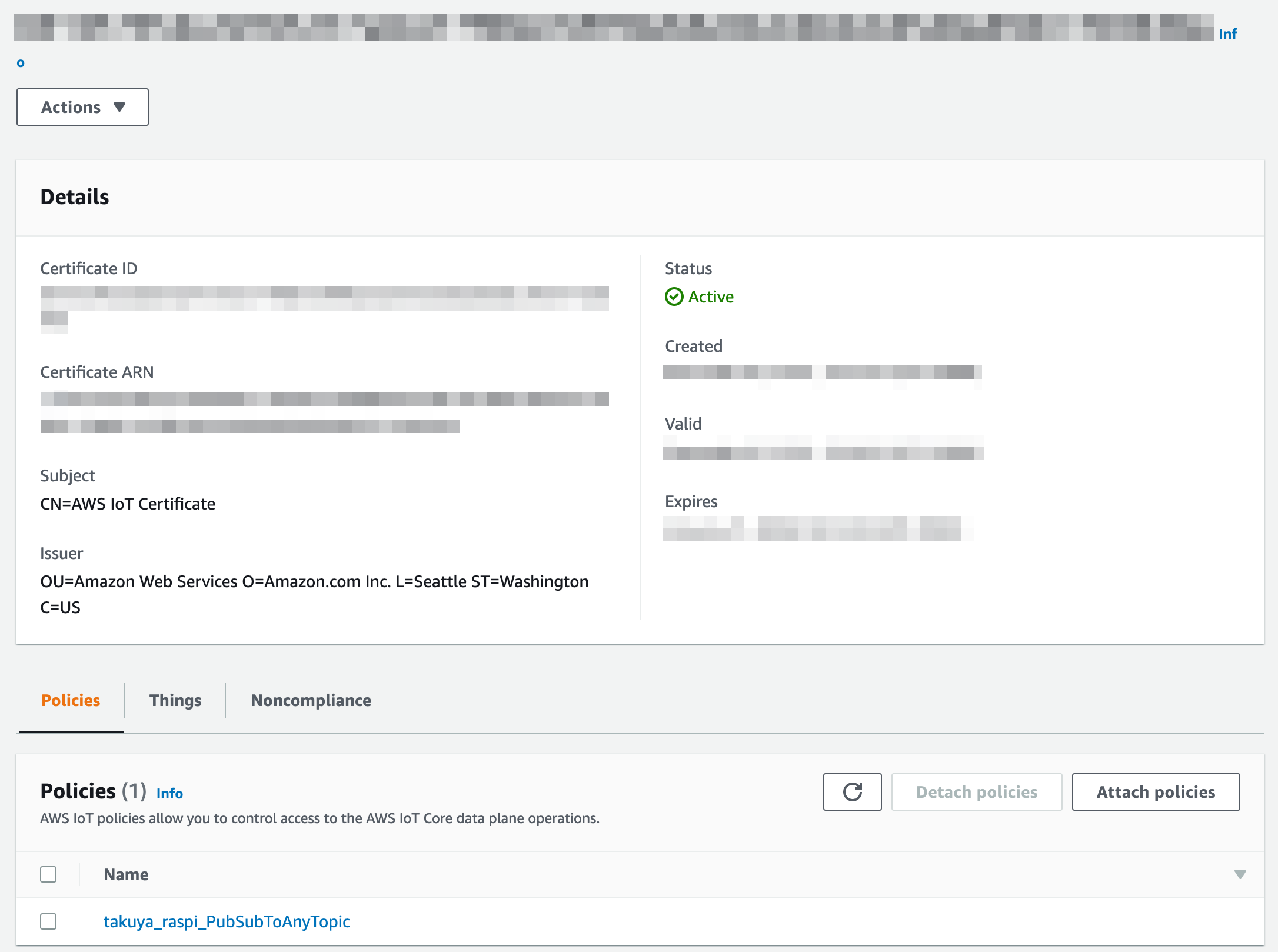Open the Noncompliance tab
Image resolution: width=1278 pixels, height=952 pixels.
[x=311, y=700]
